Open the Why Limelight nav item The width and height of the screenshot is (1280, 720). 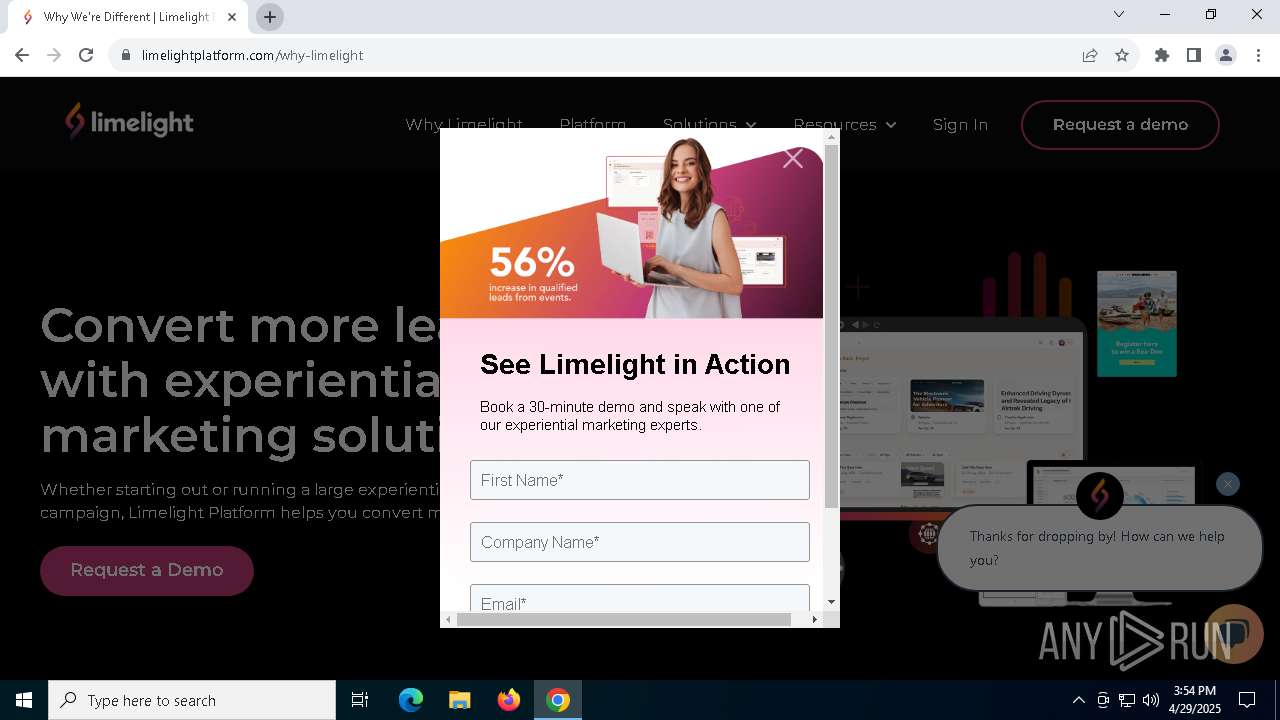[x=464, y=124]
